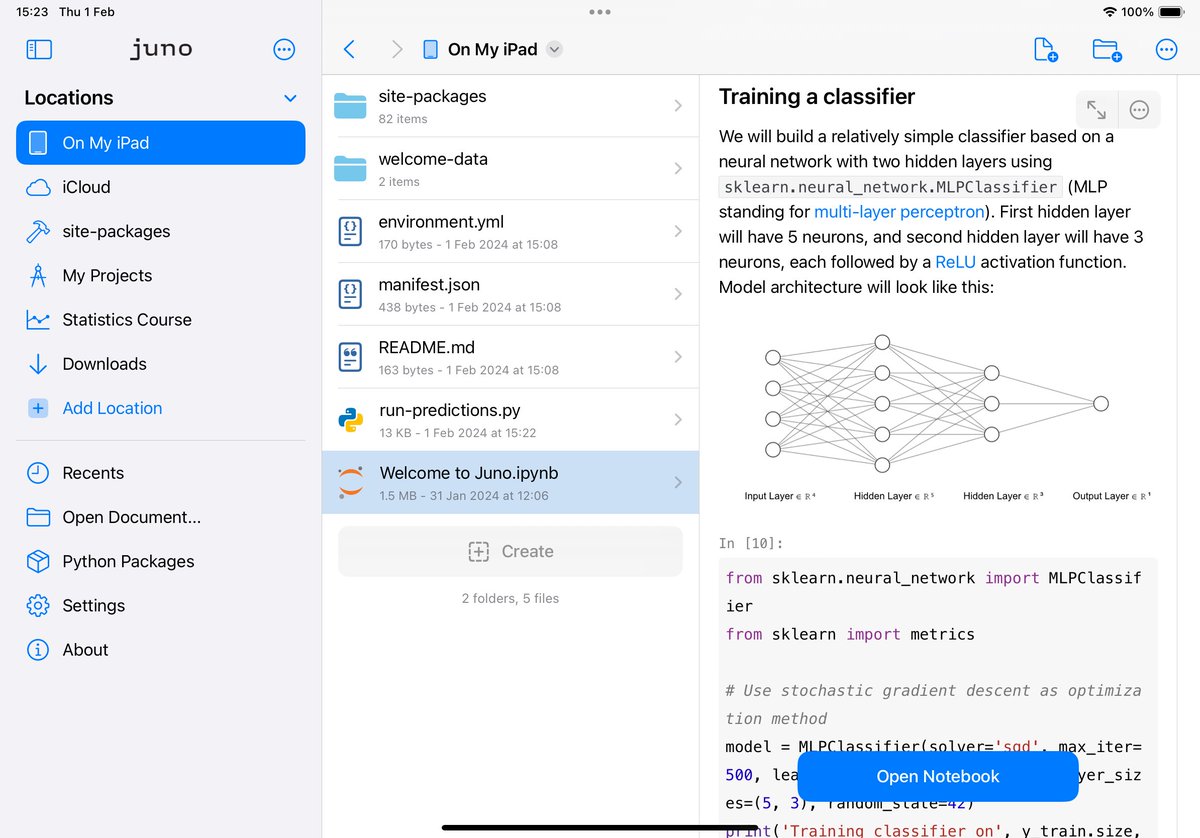
Task: Click the hammer icon for site-packages location
Action: tap(38, 231)
